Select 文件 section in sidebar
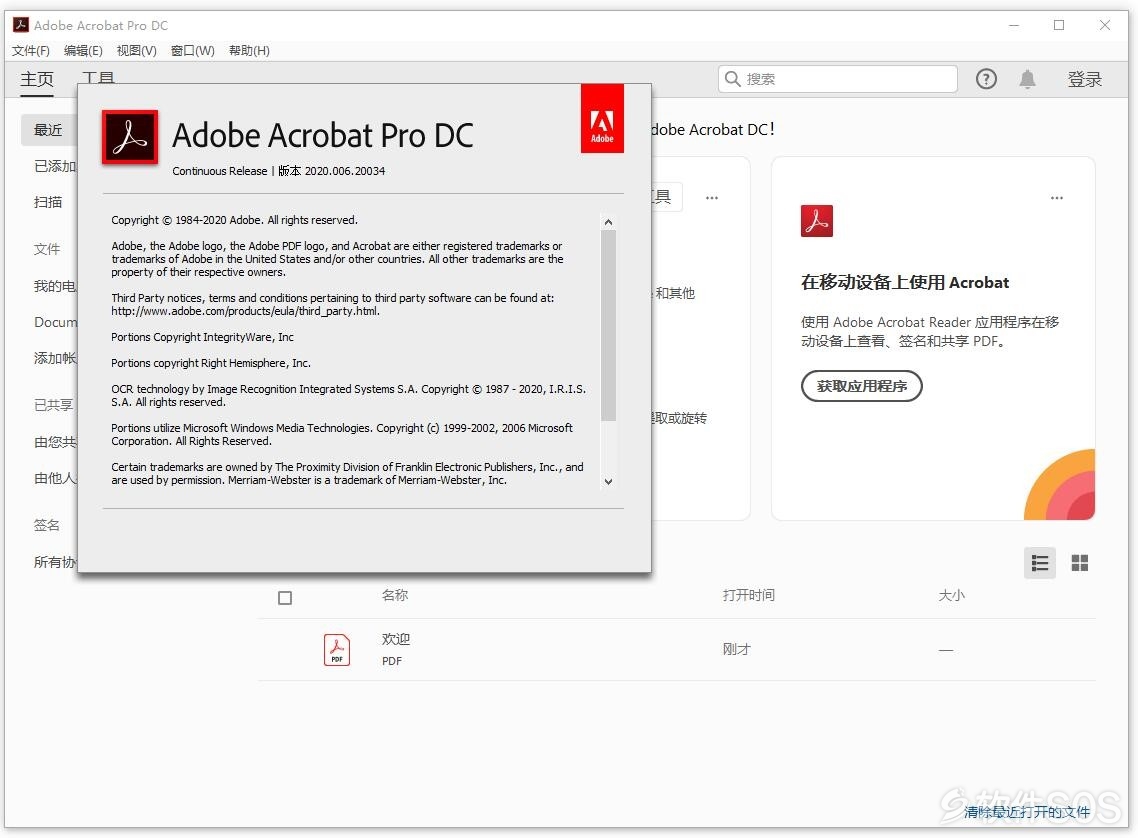 click(47, 249)
